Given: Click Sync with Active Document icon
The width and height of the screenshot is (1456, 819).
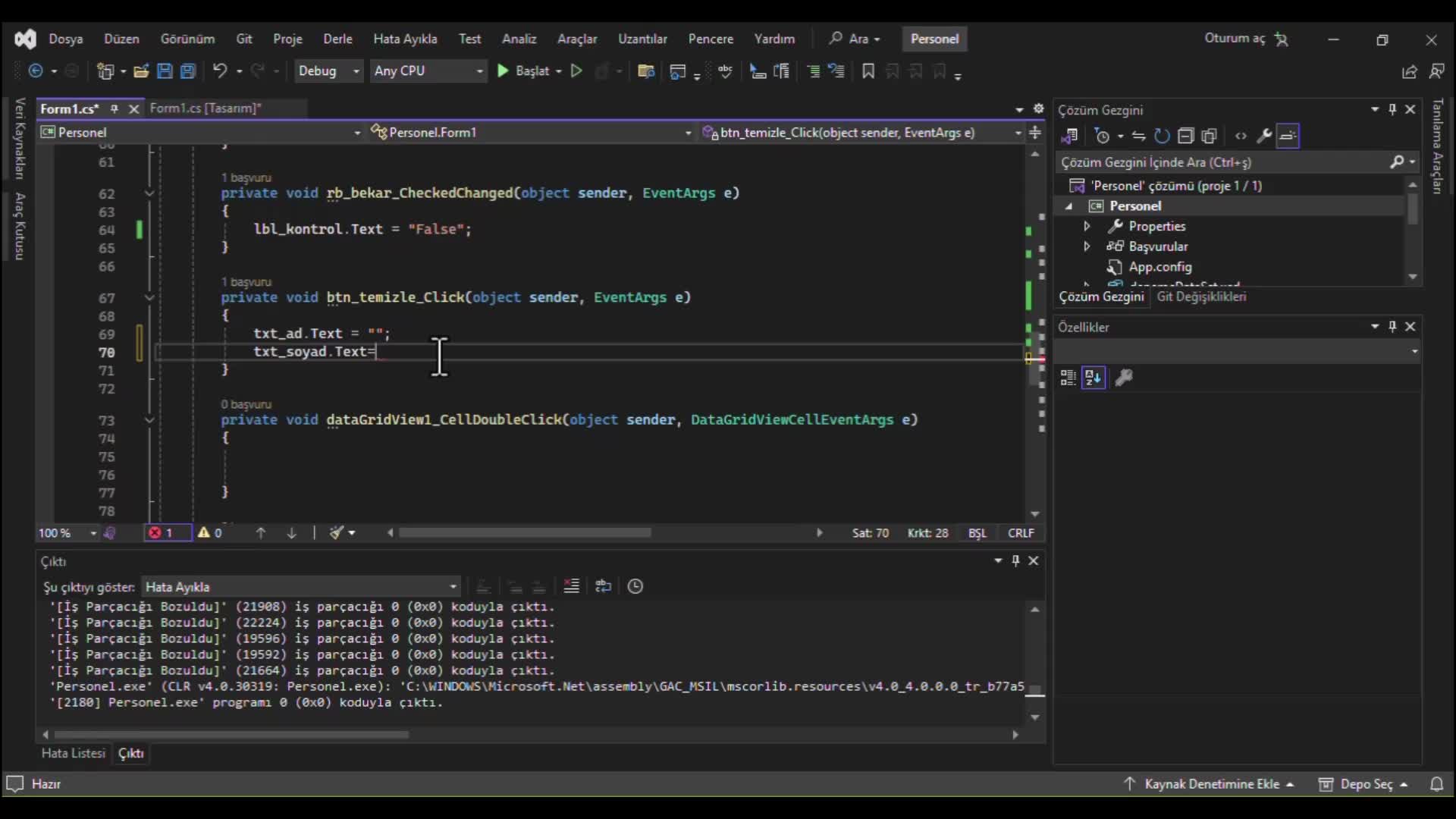Looking at the screenshot, I should [1138, 136].
